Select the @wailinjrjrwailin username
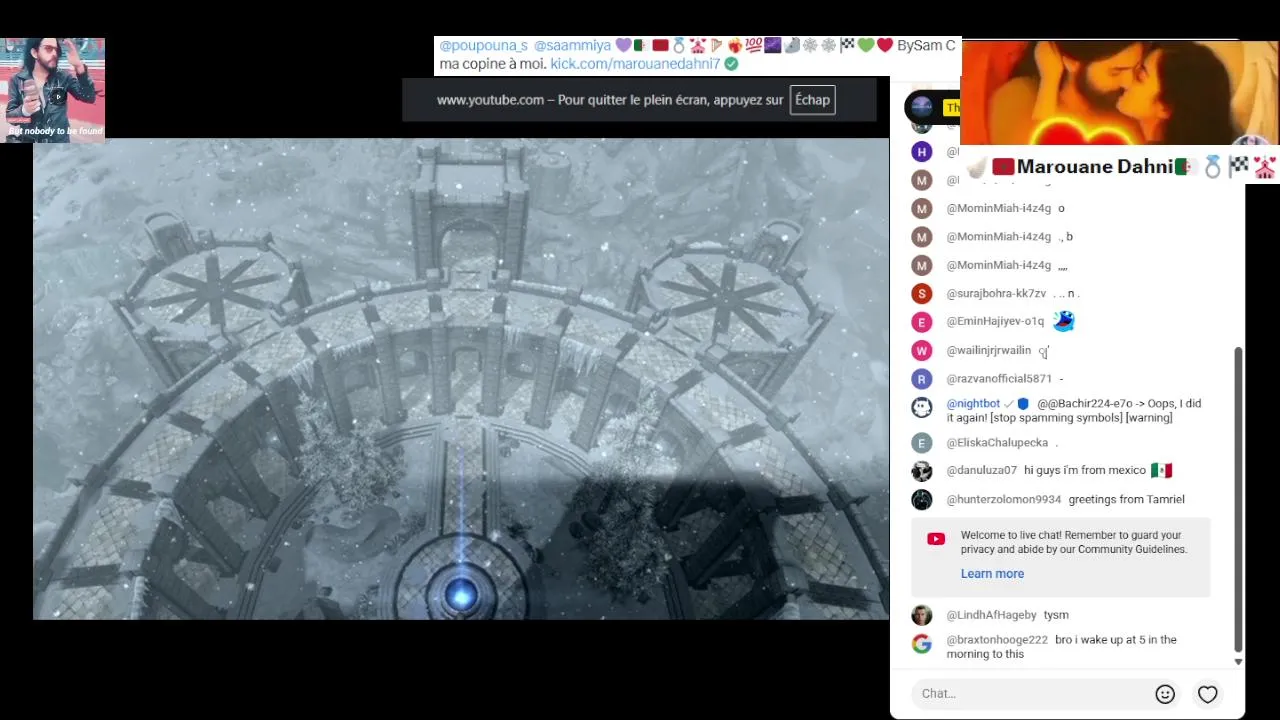This screenshot has width=1280, height=720. [x=989, y=350]
